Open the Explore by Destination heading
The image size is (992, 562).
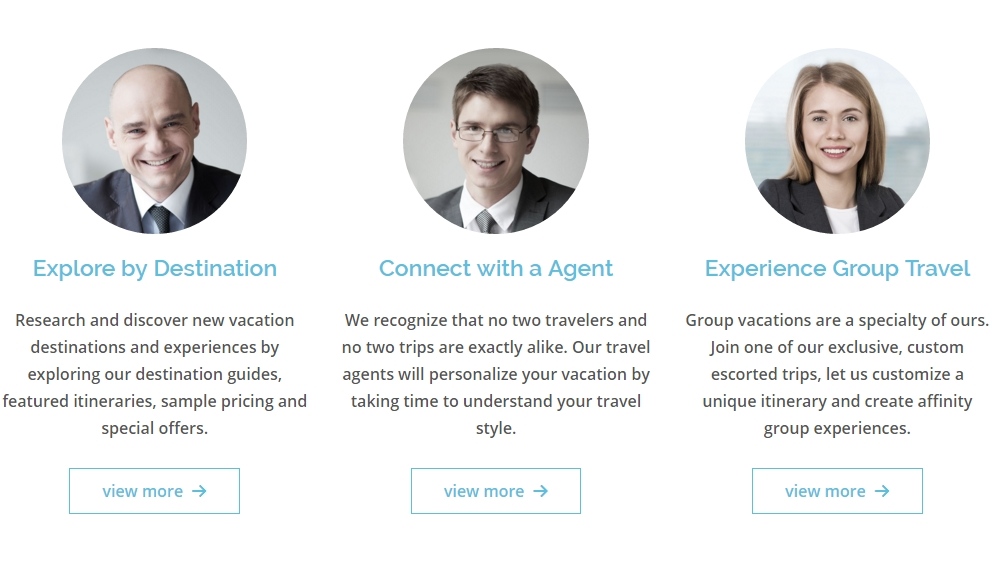(x=155, y=269)
